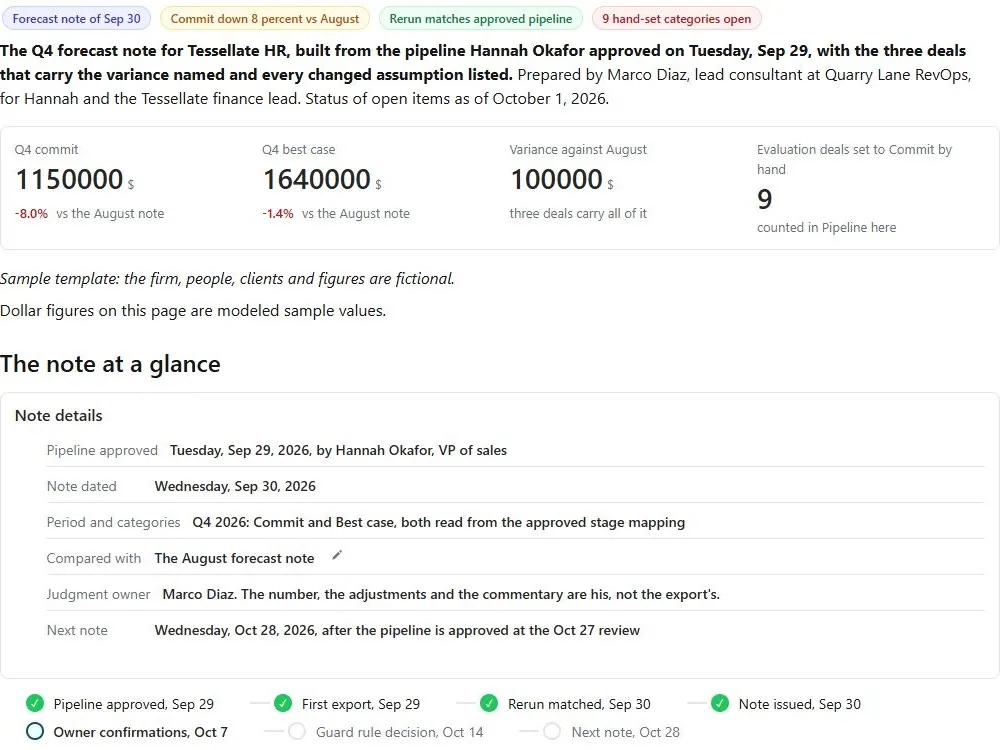Click 'Owner confirmations, Oct 7' step label
The height and width of the screenshot is (750, 1000).
(x=140, y=732)
